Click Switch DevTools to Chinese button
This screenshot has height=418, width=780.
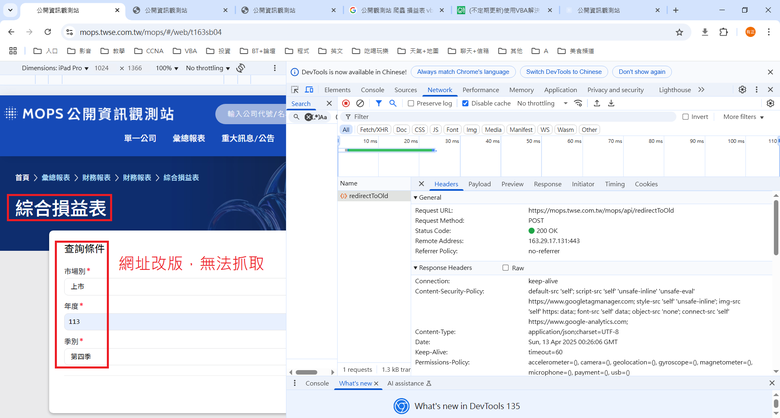pyautogui.click(x=564, y=72)
